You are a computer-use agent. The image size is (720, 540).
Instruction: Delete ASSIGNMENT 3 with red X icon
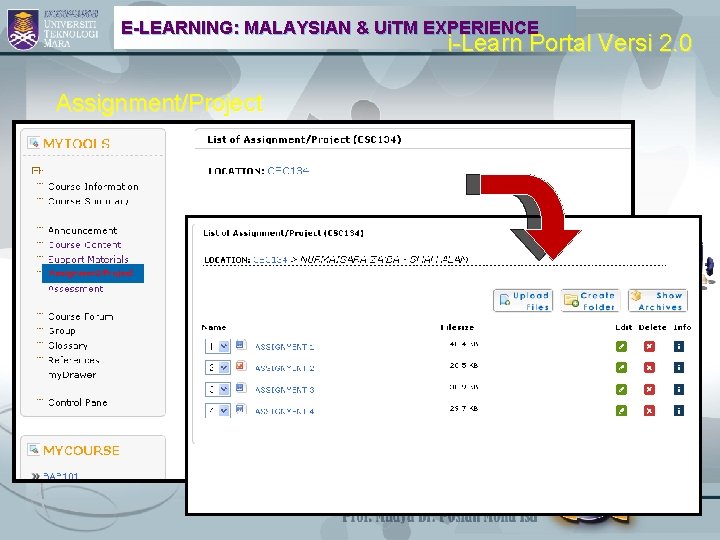point(649,389)
